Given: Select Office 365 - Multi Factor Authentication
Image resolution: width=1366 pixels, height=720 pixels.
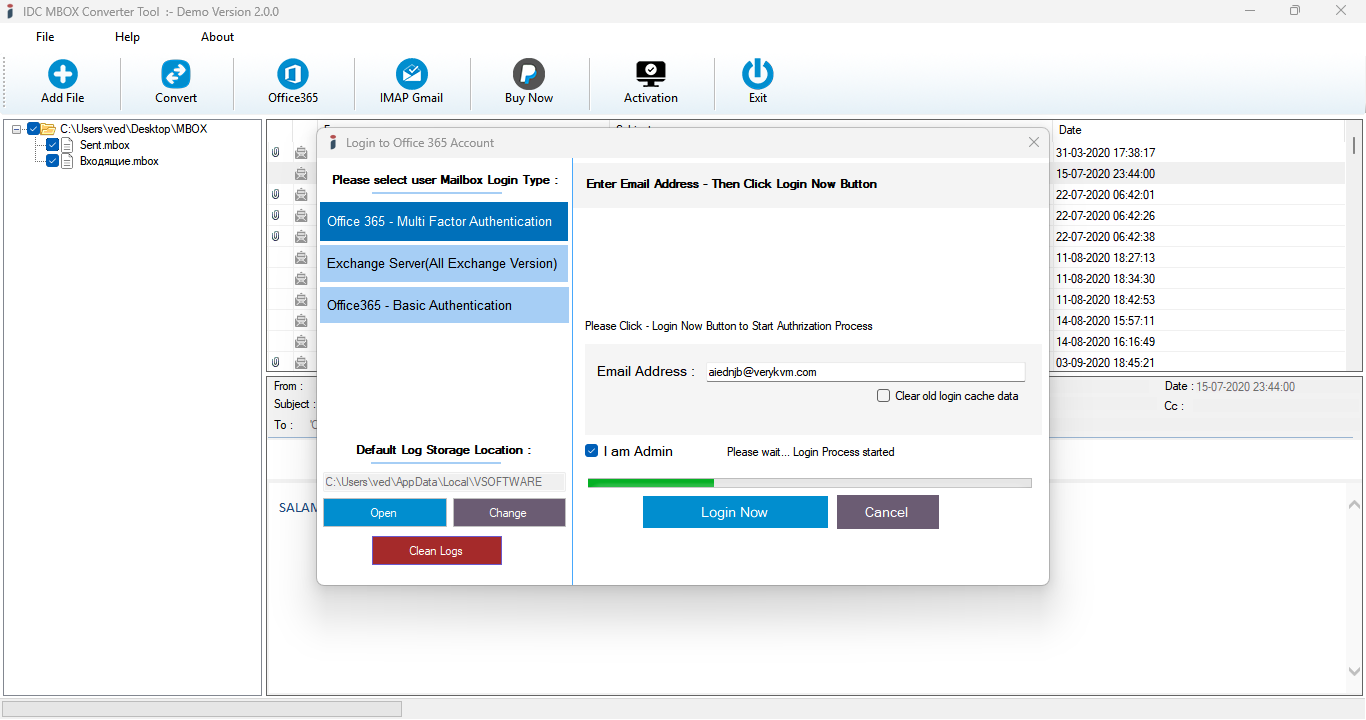Looking at the screenshot, I should tap(444, 222).
